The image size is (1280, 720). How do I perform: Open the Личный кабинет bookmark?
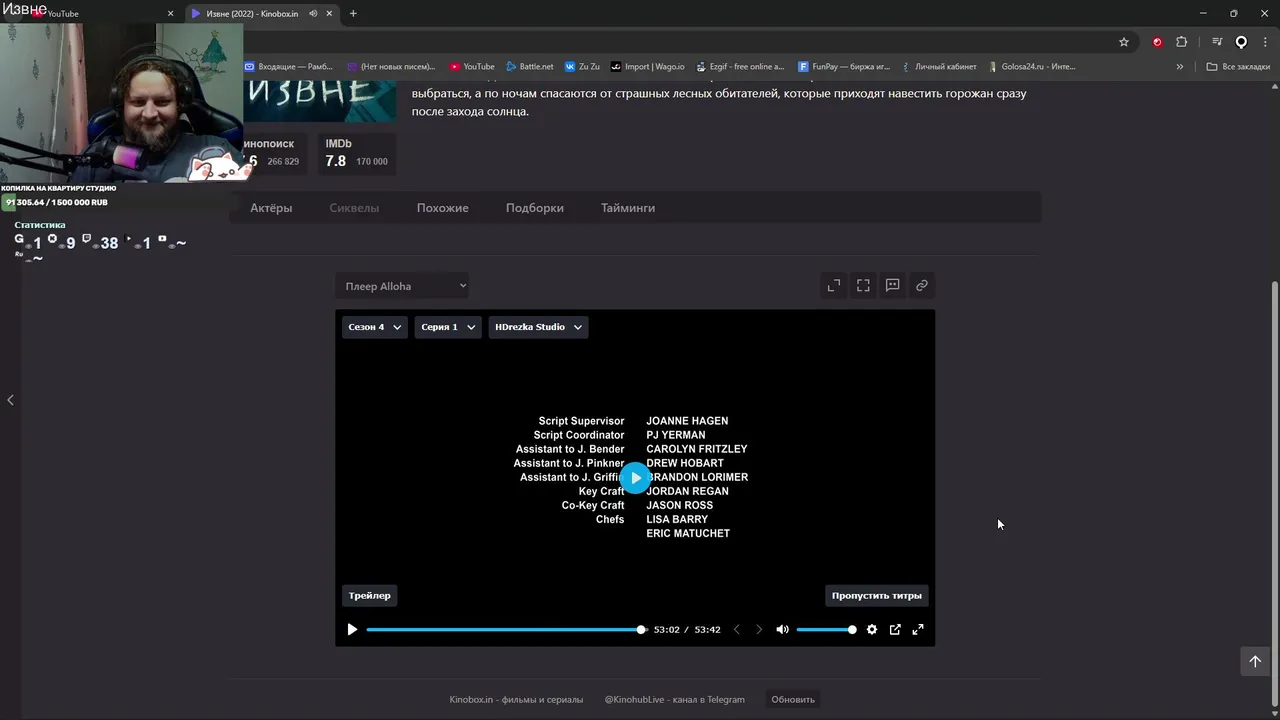(938, 67)
